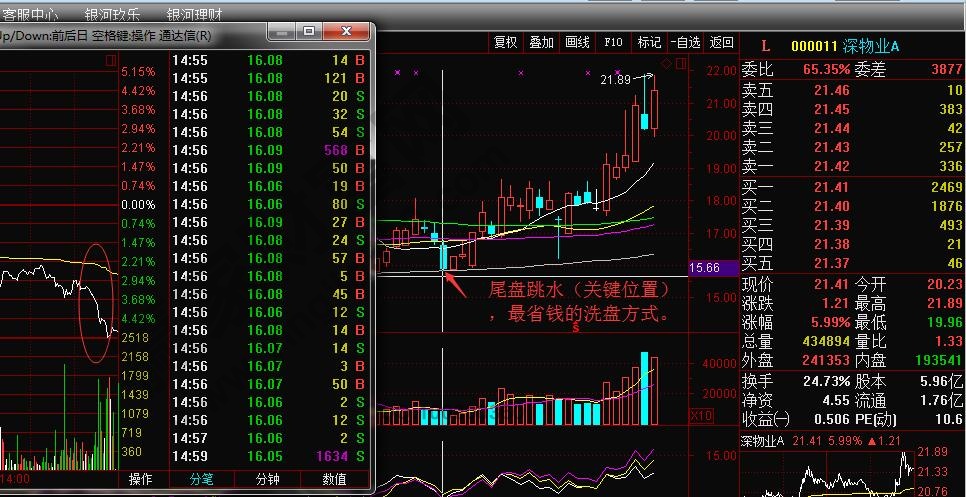This screenshot has width=966, height=497.
Task: Open F10 company information
Action: click(x=613, y=42)
